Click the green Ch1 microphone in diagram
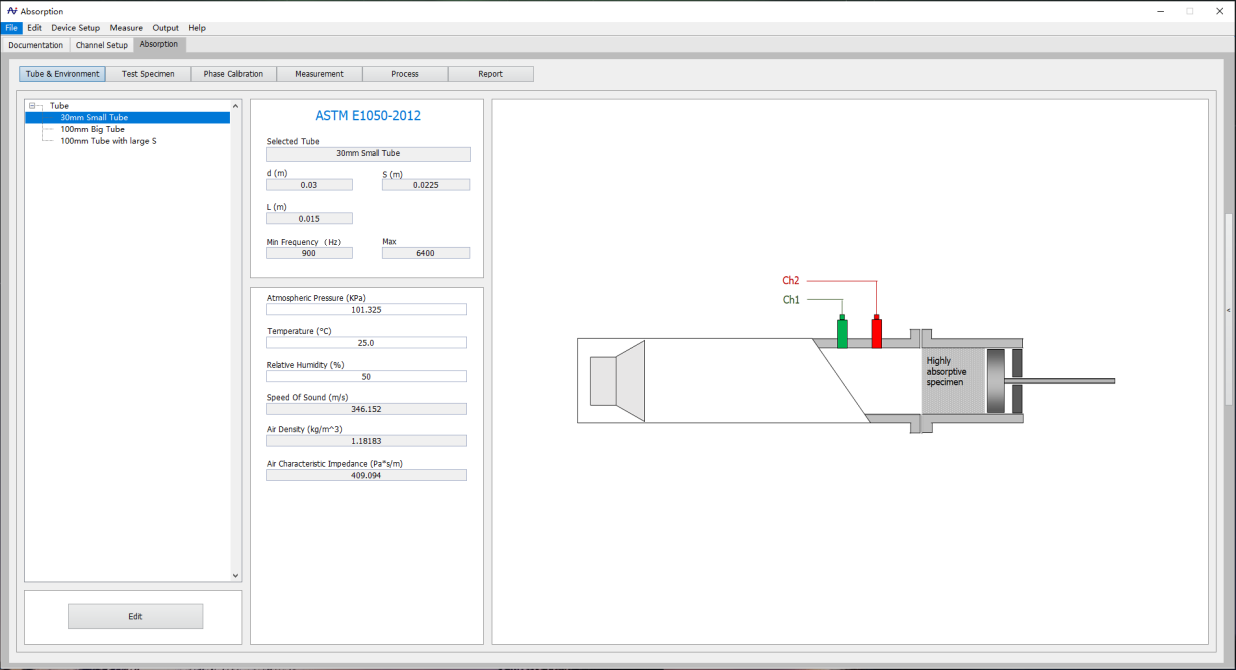 click(842, 332)
